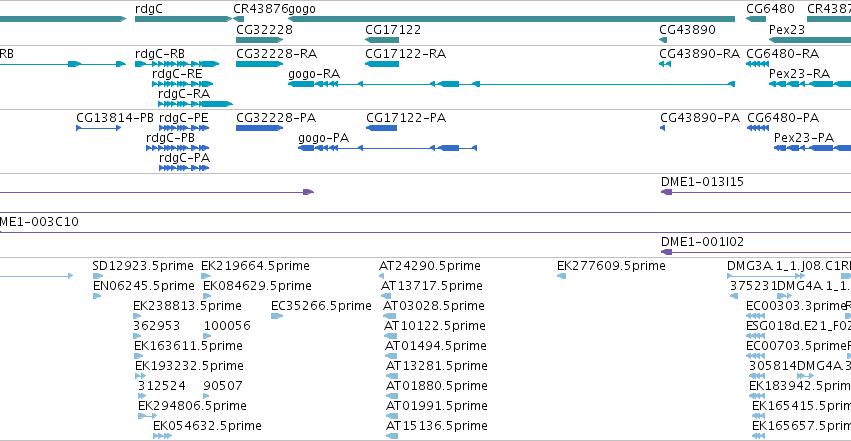Open the 305814 feature label

[x=772, y=366]
